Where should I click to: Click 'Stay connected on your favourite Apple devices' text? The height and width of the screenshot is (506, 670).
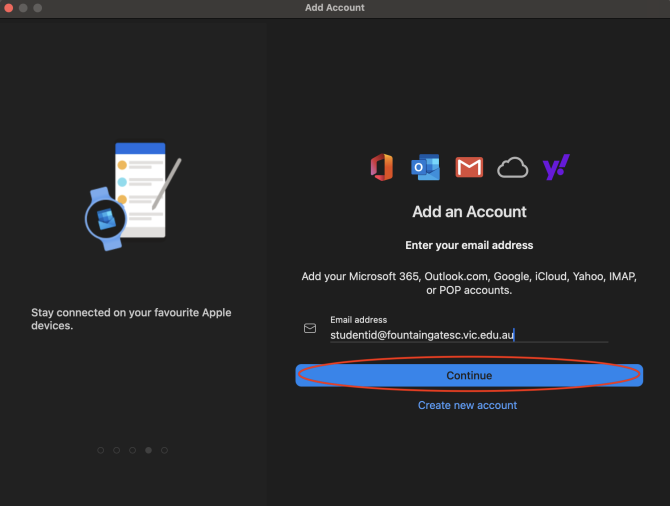[131, 319]
